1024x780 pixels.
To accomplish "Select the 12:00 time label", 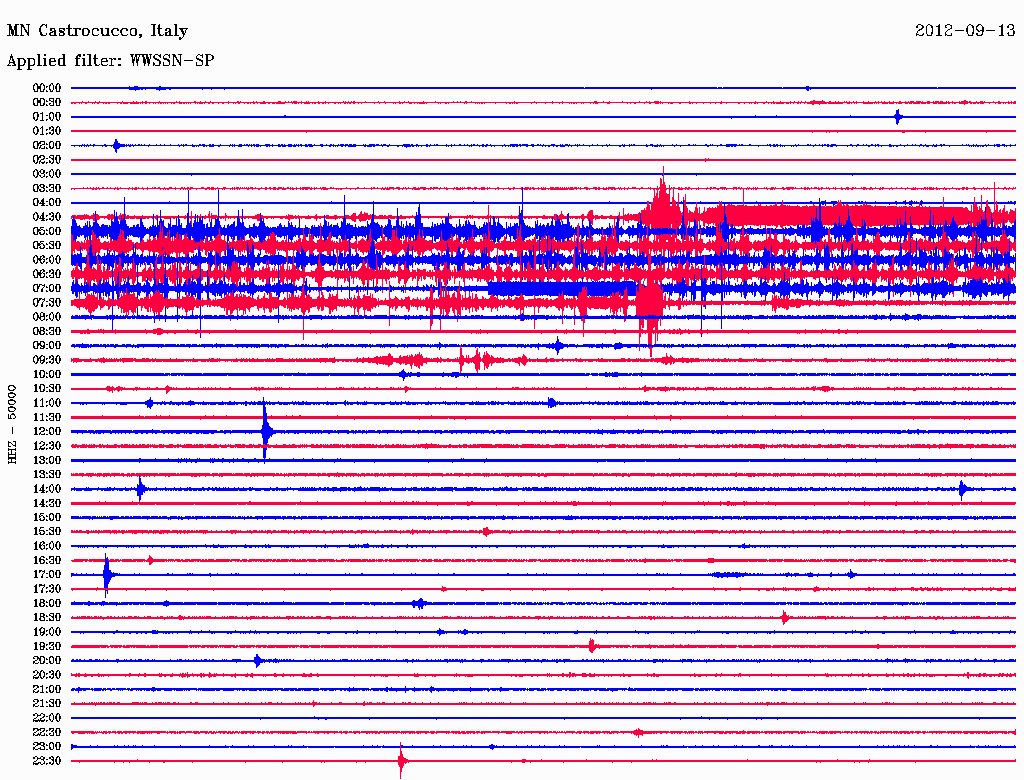I will coord(47,432).
